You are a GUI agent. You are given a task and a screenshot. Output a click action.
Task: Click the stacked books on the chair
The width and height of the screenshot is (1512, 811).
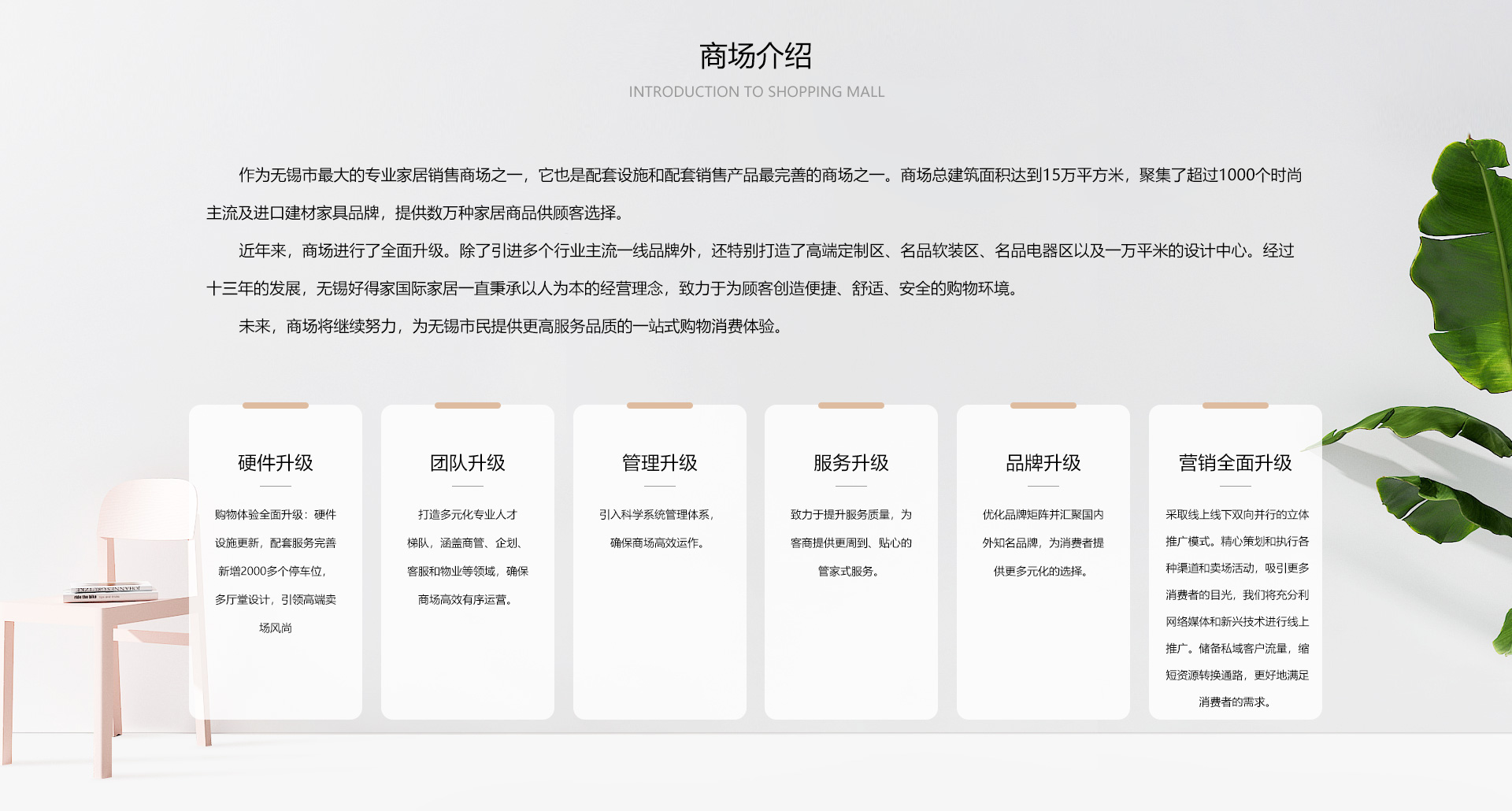tap(110, 592)
